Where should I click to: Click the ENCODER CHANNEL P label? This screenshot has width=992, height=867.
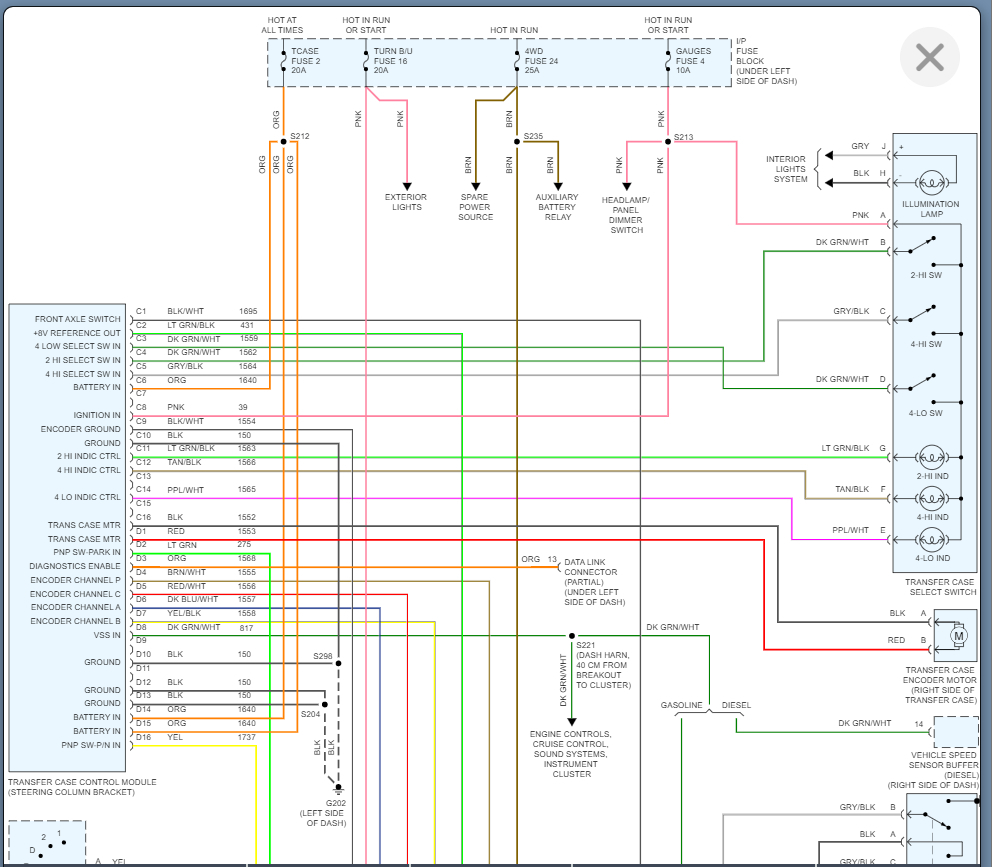(75, 580)
